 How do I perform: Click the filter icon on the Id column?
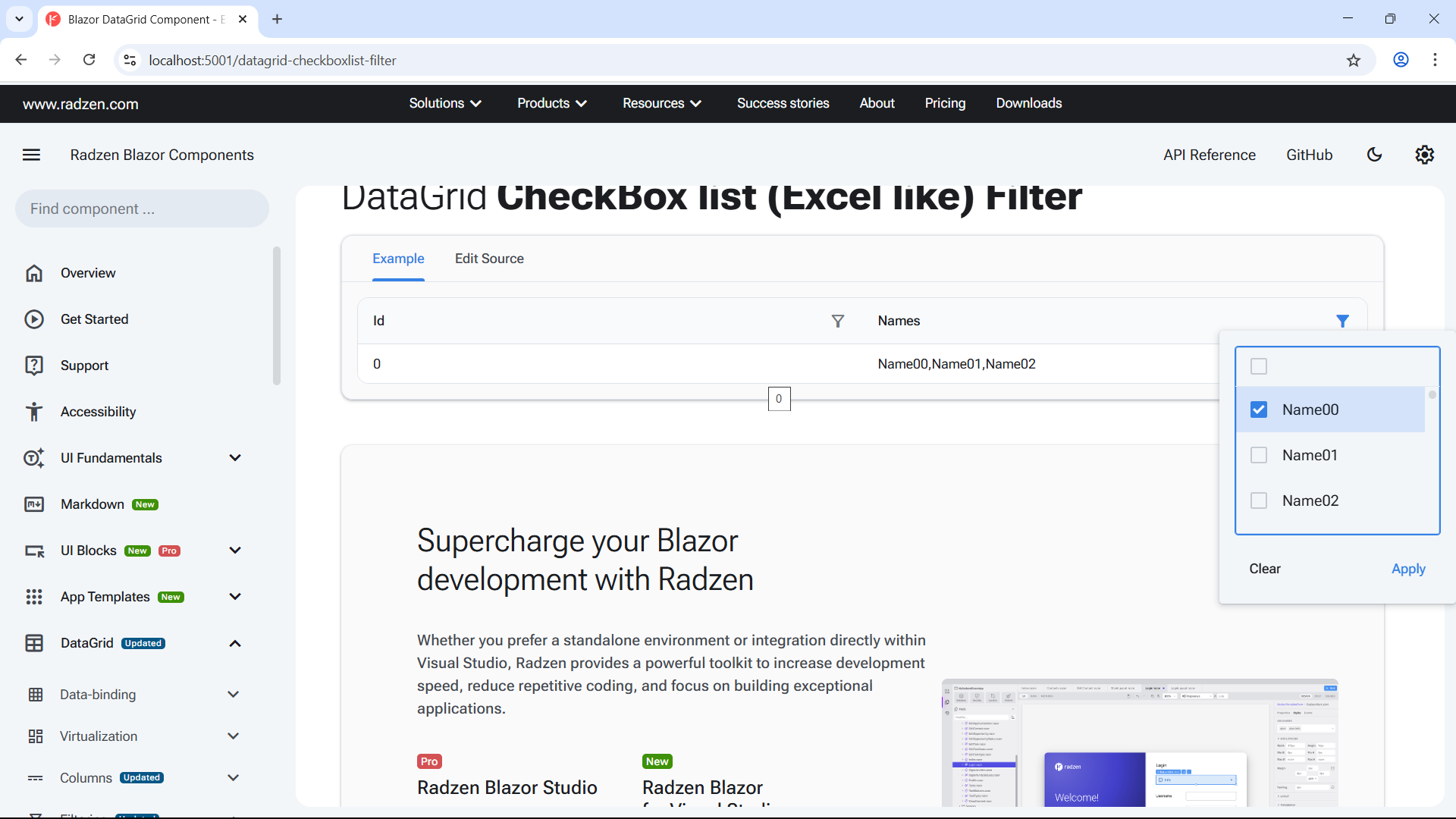click(838, 321)
